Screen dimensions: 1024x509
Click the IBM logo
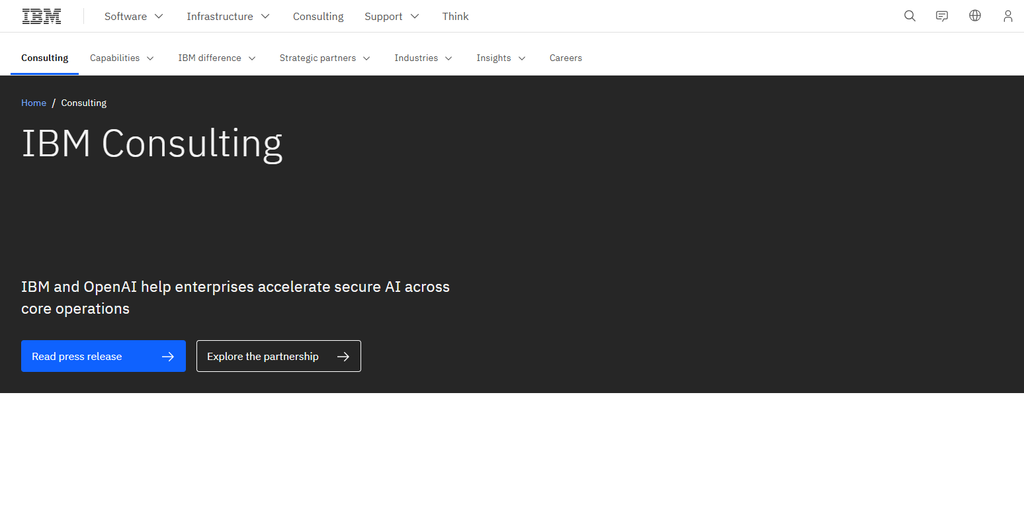(x=42, y=16)
